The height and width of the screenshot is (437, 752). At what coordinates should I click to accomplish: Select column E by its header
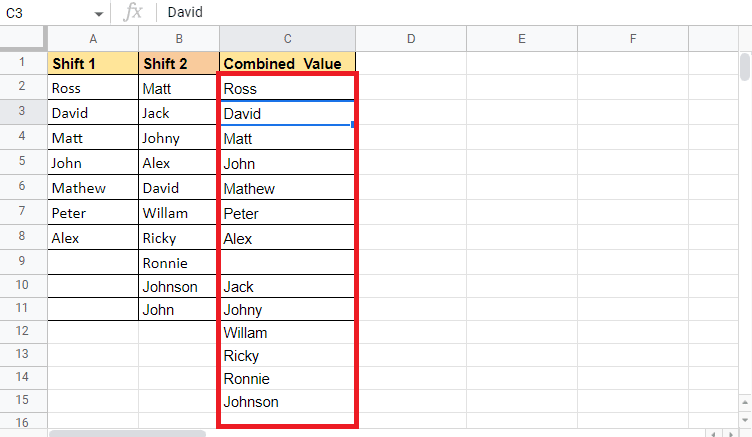click(x=522, y=39)
